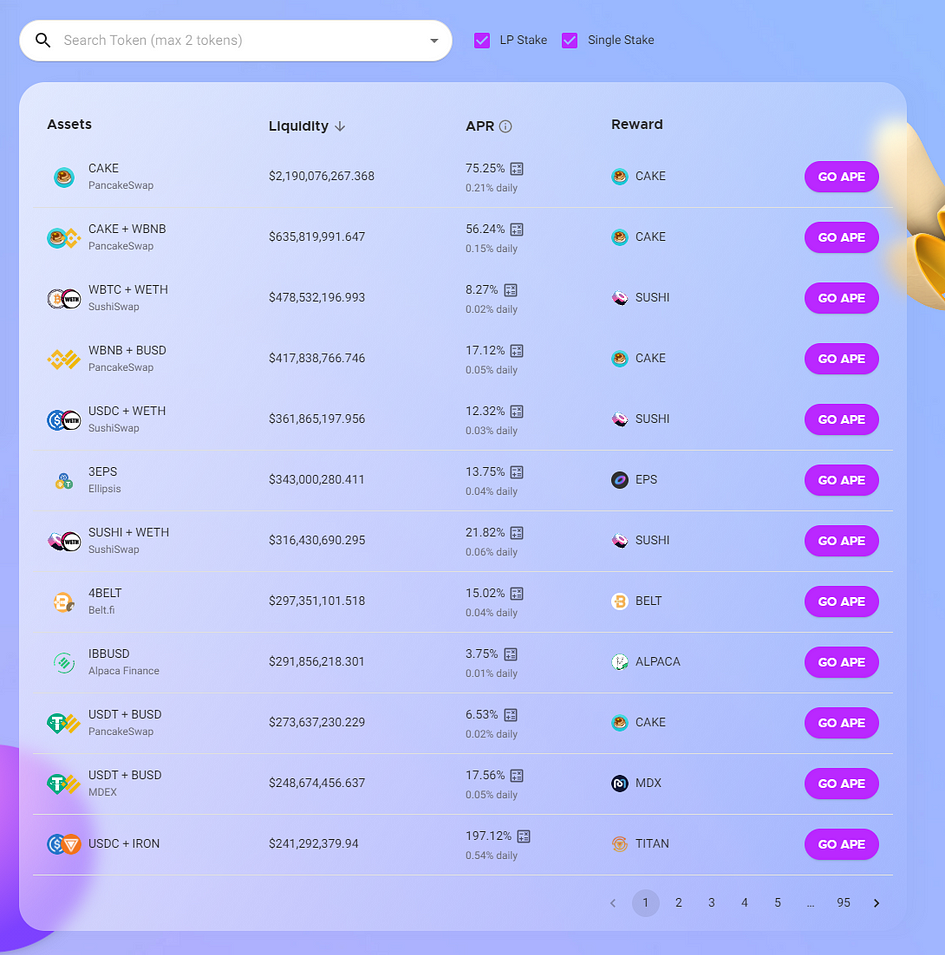Viewport: 945px width, 955px height.
Task: Click the Assets column header
Action: 69,124
